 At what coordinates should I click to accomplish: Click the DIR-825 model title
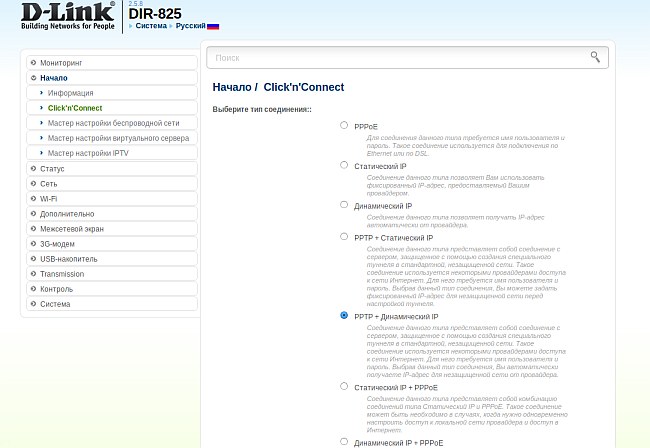[x=155, y=14]
